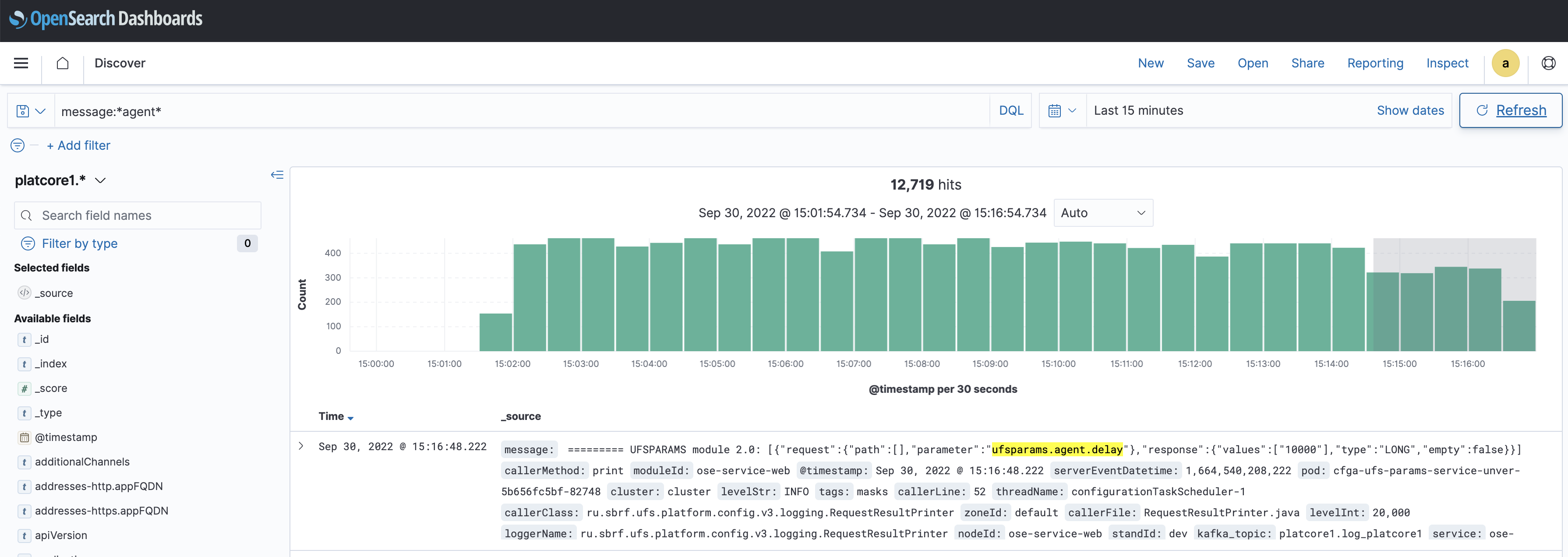This screenshot has height=557, width=1568.
Task: Click histogram bar at 15:10:00
Action: tap(1075, 296)
